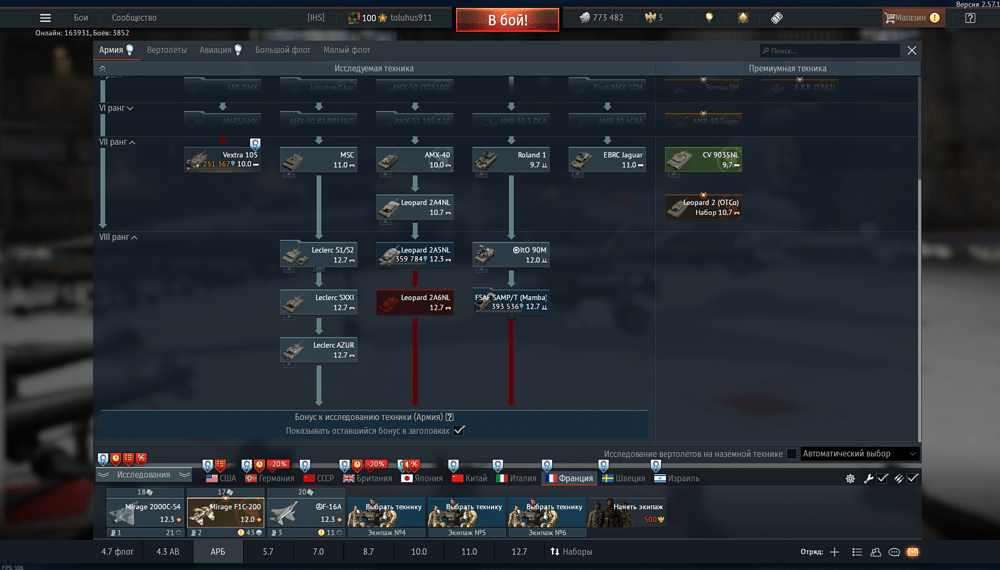This screenshot has height=570, width=1000.
Task: Select the EBRC Jaguar vehicle card
Action: coord(607,159)
